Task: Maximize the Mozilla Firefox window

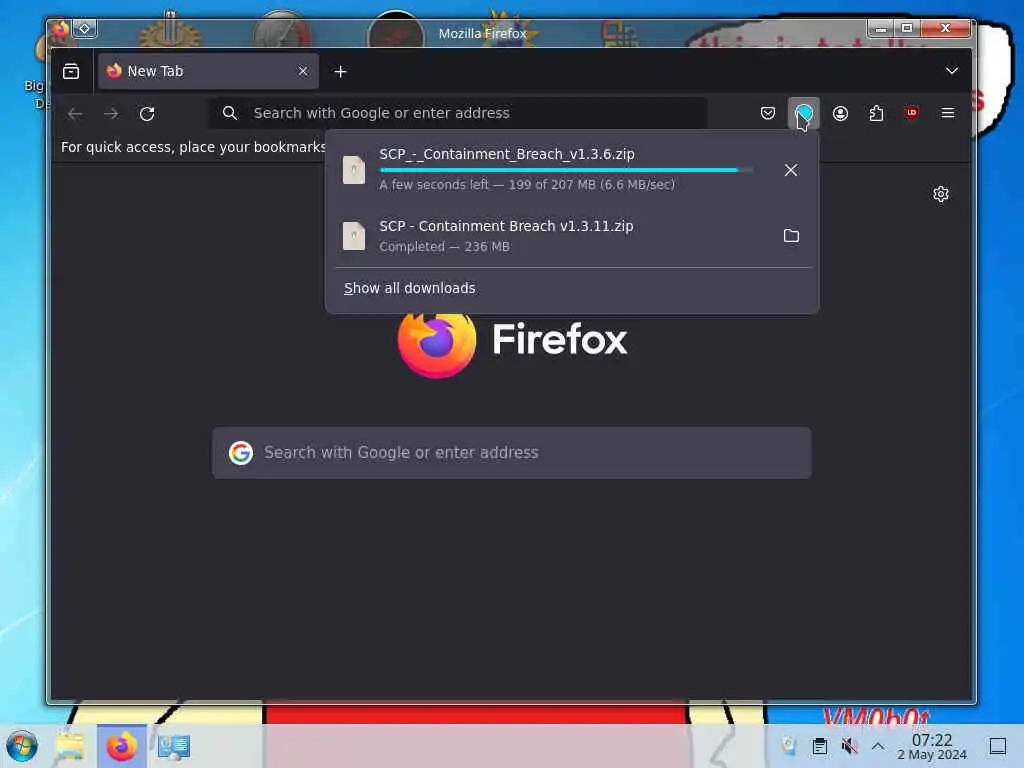Action: pos(906,28)
